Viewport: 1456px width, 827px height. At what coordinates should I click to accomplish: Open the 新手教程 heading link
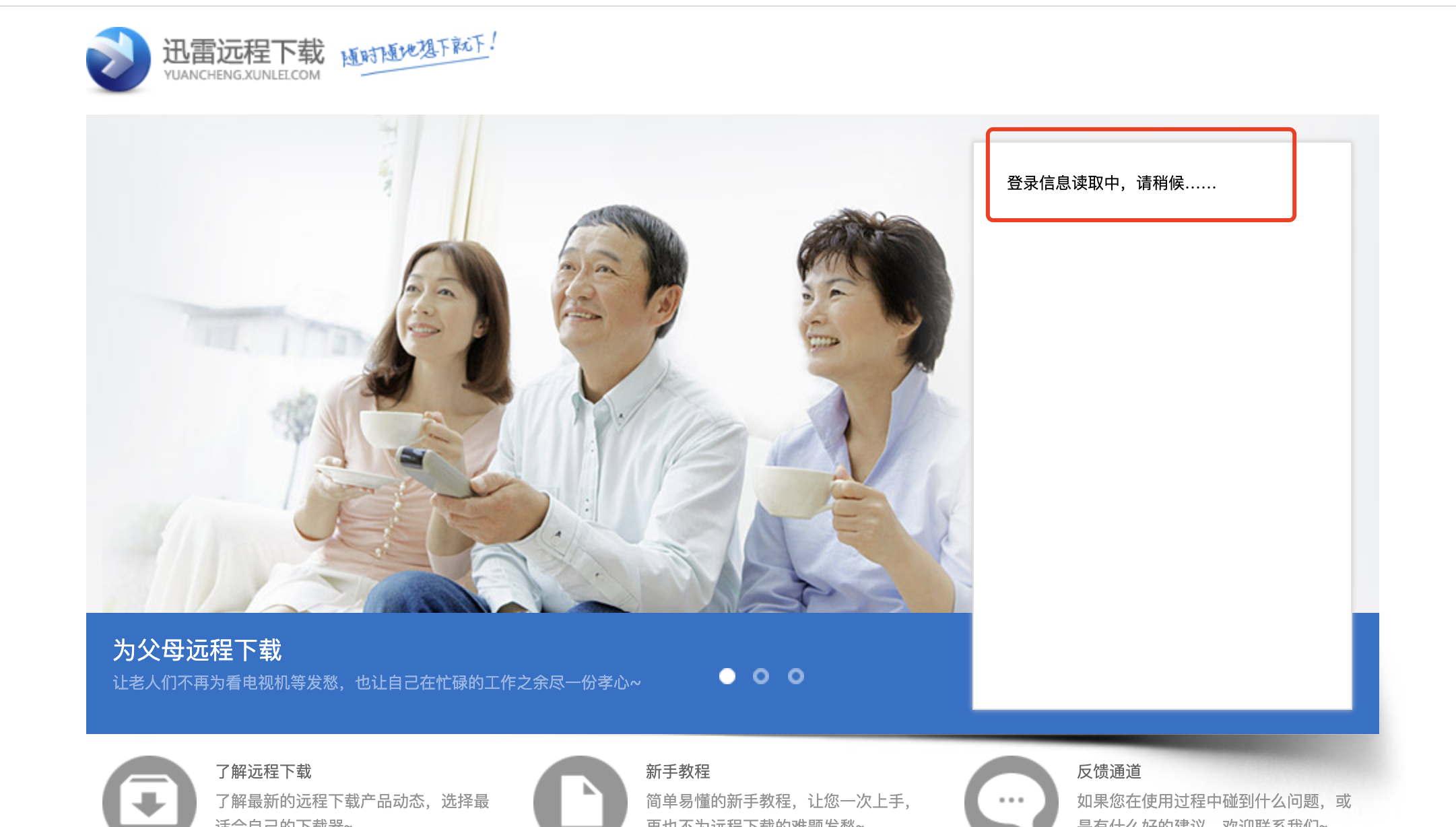pyautogui.click(x=678, y=771)
